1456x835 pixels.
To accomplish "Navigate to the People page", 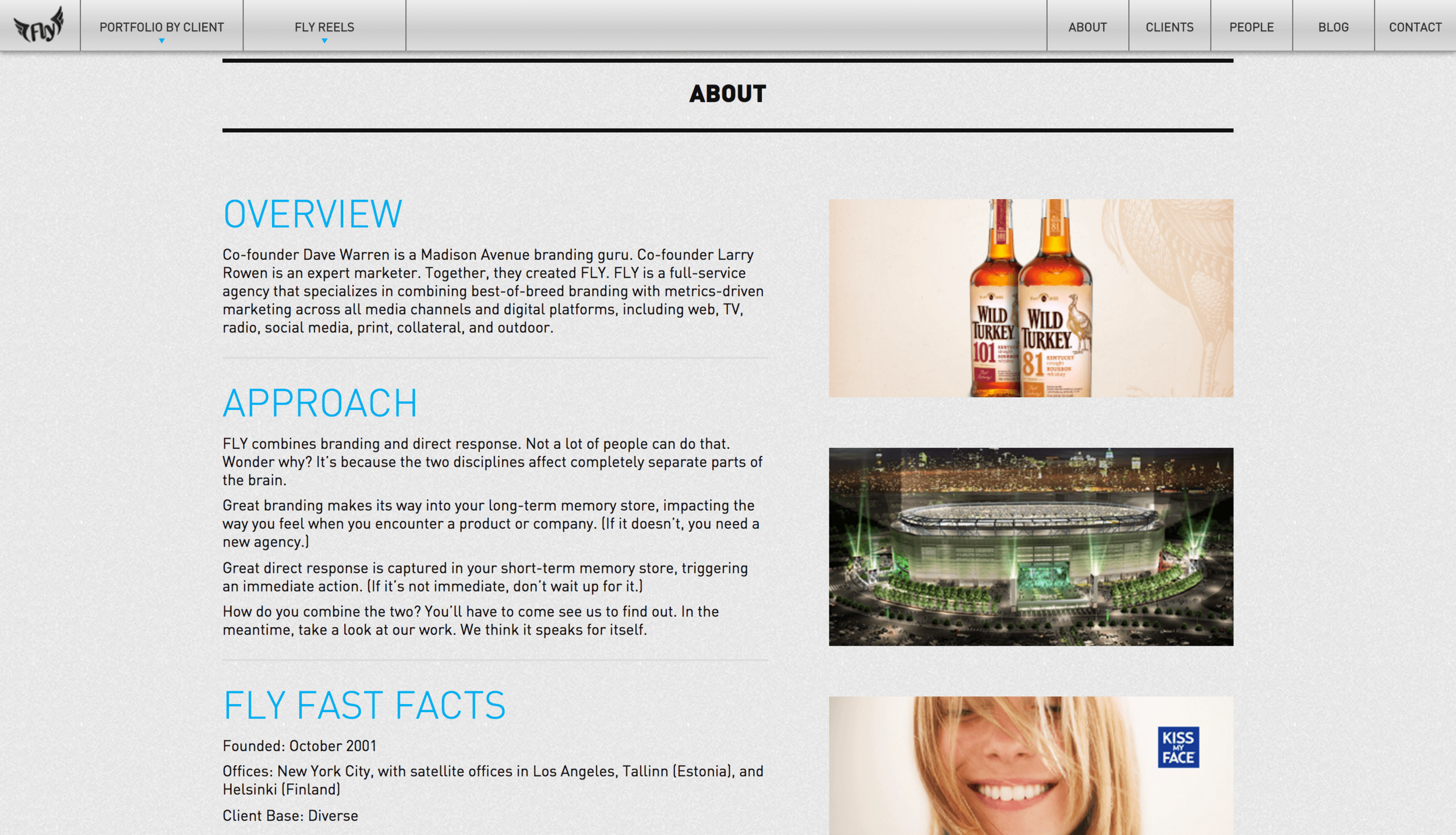I will pyautogui.click(x=1252, y=27).
